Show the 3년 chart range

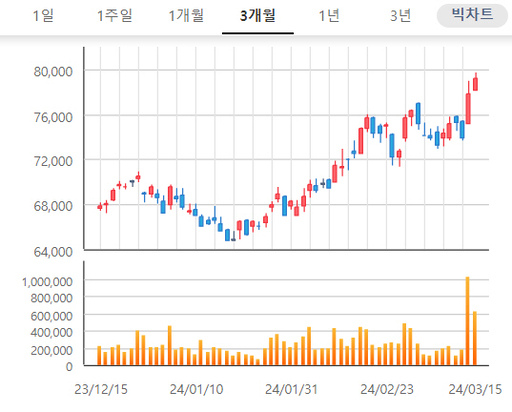pyautogui.click(x=400, y=16)
